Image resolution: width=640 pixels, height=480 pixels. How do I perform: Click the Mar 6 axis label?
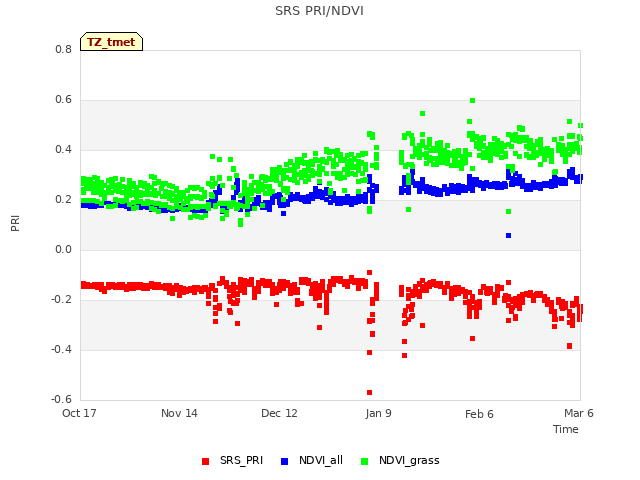point(579,413)
